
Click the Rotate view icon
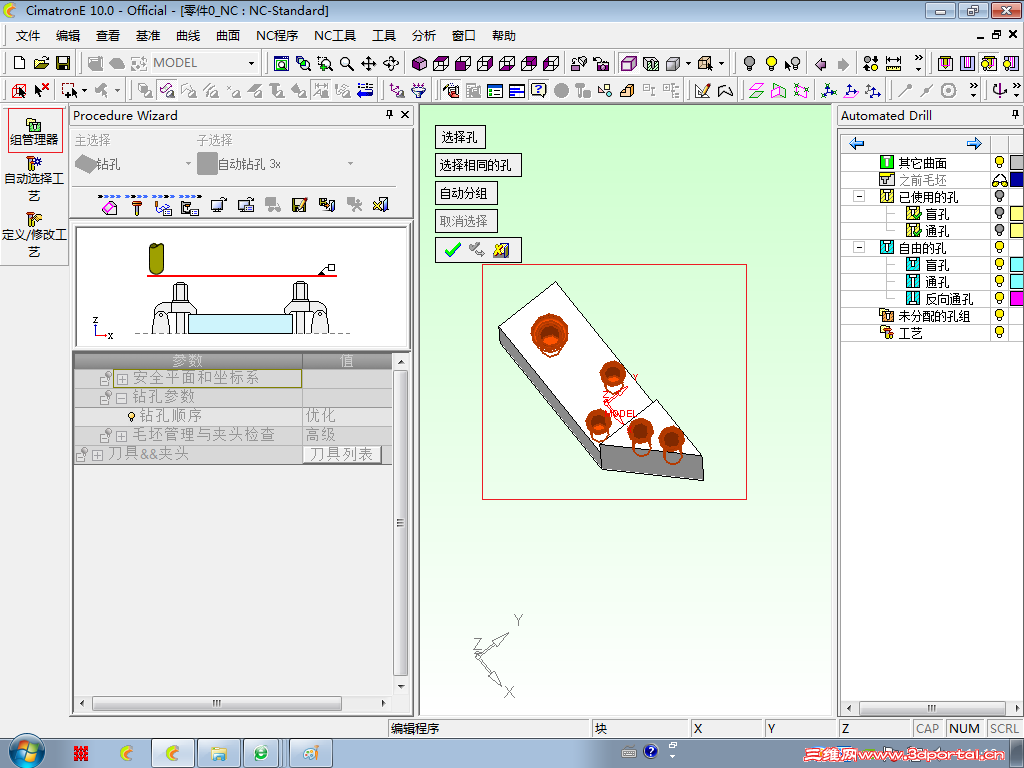[x=391, y=63]
